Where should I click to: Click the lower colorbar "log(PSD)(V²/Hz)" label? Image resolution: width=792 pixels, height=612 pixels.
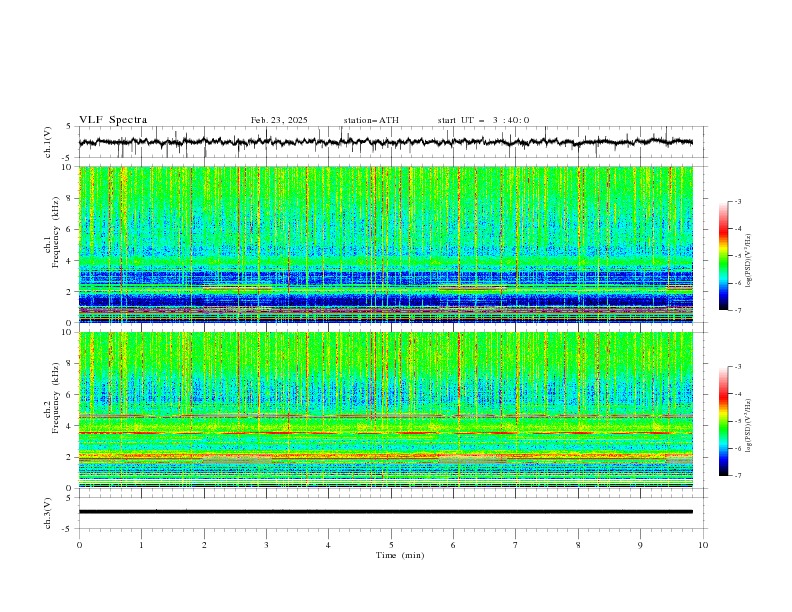(x=748, y=427)
